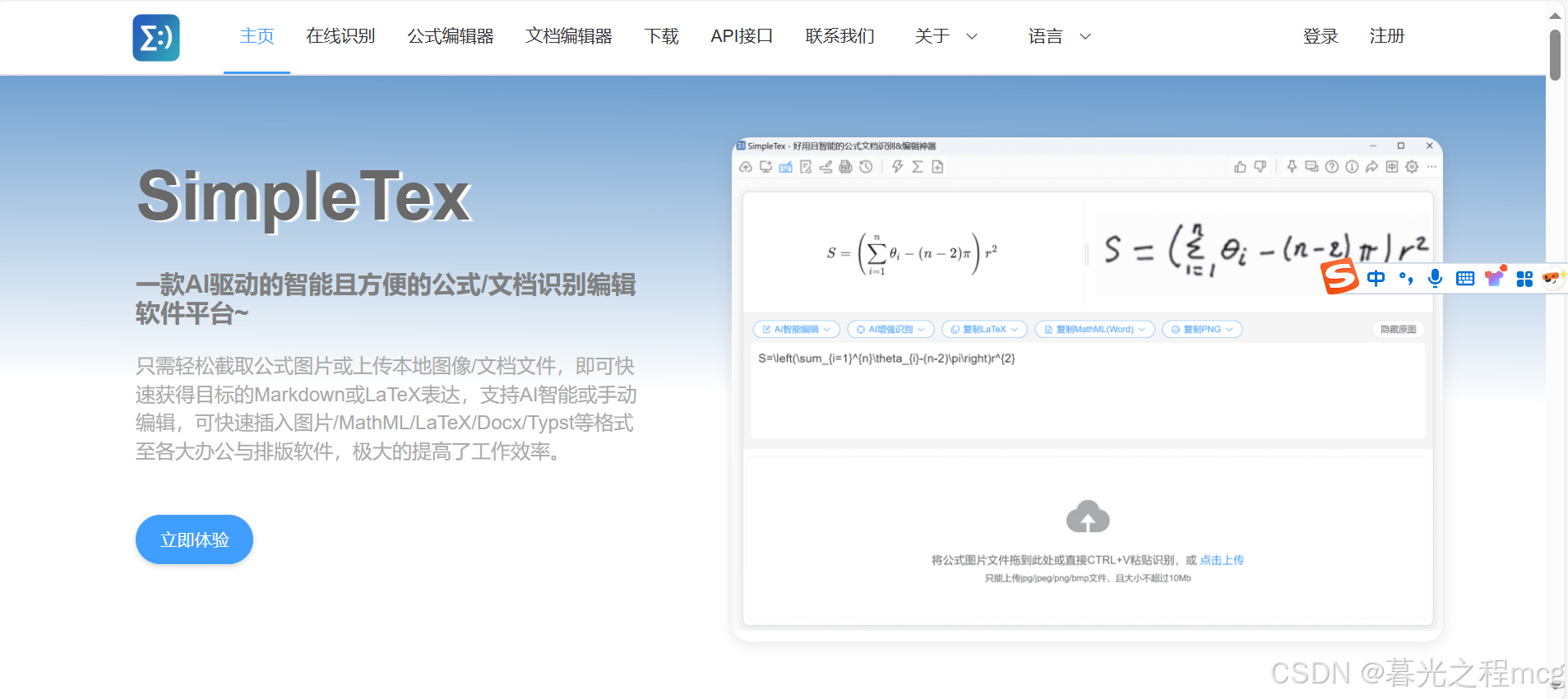Click the cloud upload toolbar icon
Screen dimensions: 1568x699
[746, 167]
